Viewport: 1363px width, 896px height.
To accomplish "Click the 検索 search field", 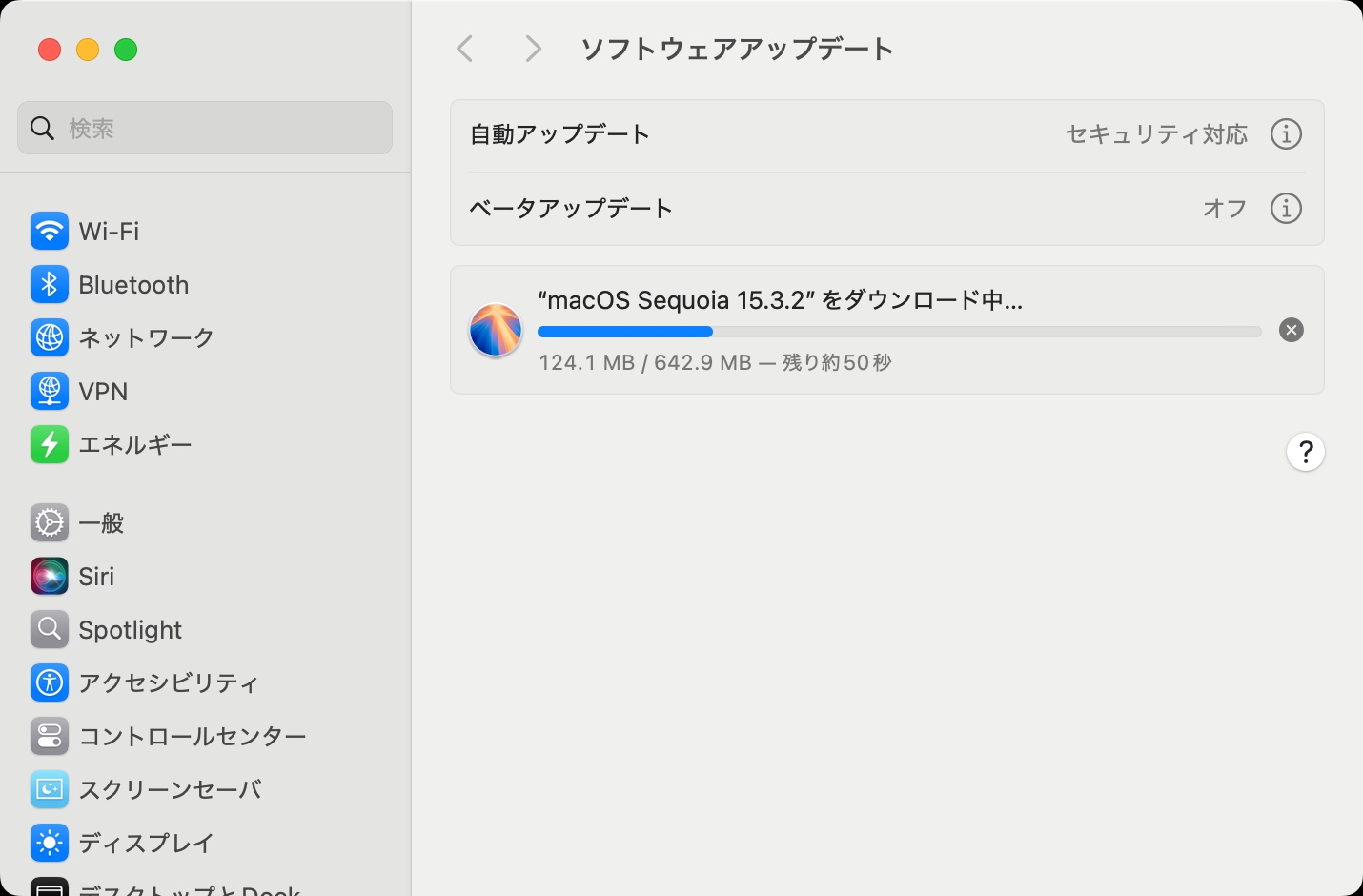I will click(205, 128).
